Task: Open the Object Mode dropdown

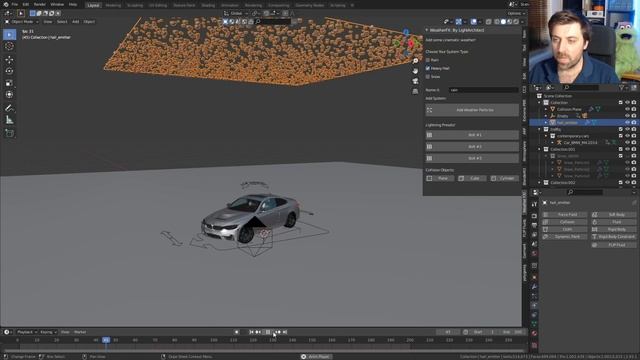Action: [x=22, y=22]
